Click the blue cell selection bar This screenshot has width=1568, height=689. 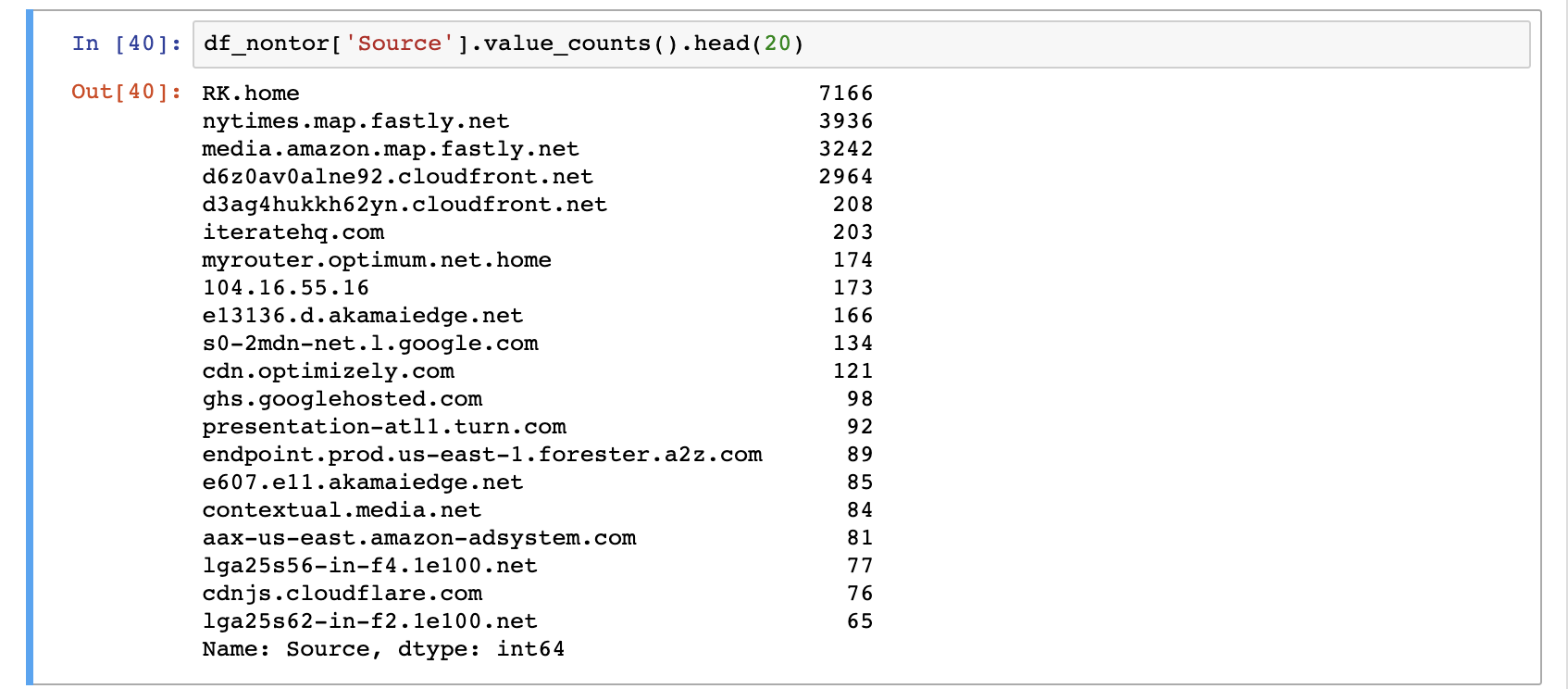coord(30,347)
